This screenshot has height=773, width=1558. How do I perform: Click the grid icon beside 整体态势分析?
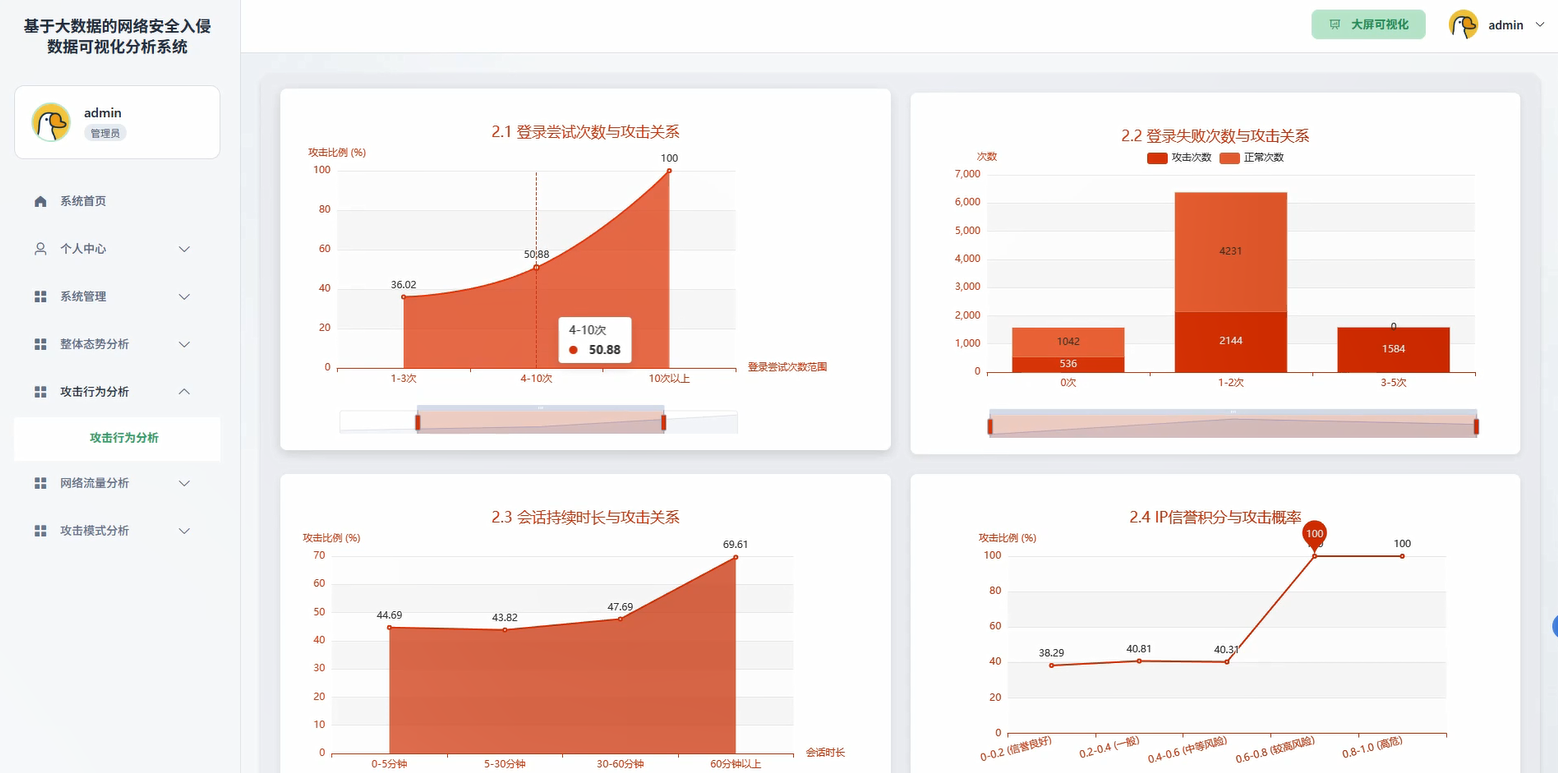(40, 344)
